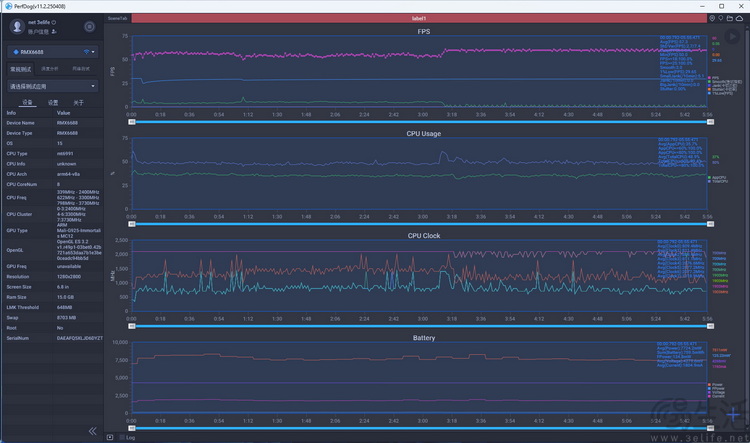
Task: Click the CPU Clock chart right range handle
Action: pos(710,326)
